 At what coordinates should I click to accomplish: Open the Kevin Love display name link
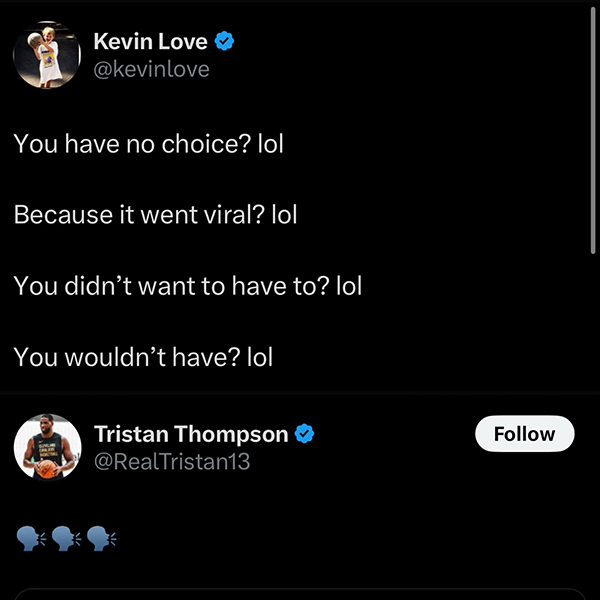(x=150, y=42)
